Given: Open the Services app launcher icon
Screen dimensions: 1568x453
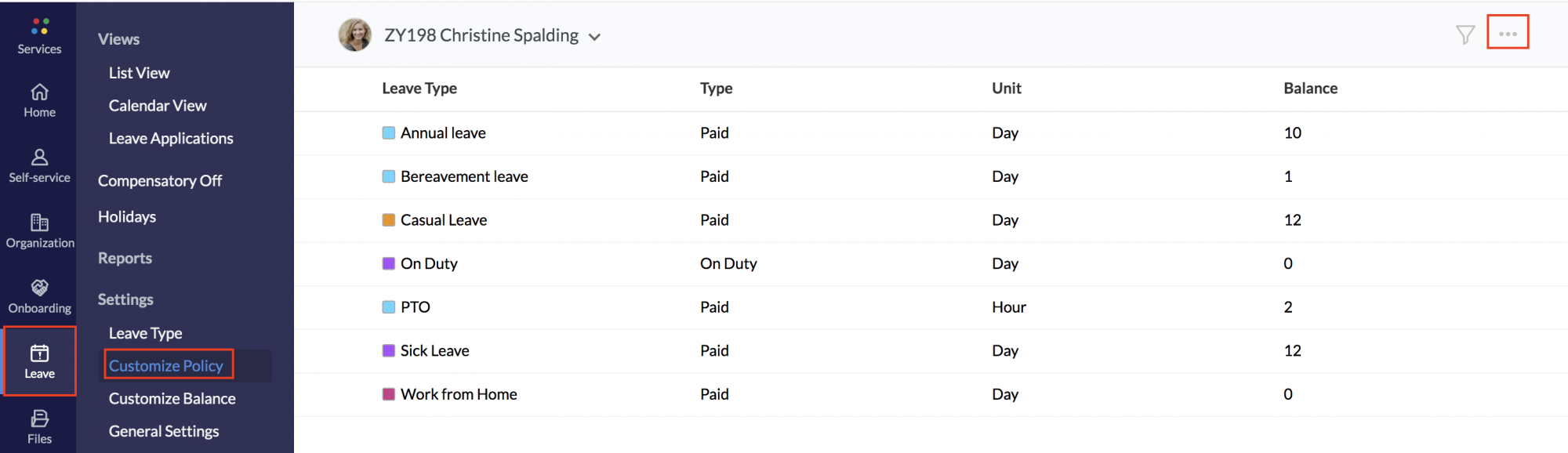Looking at the screenshot, I should click(40, 27).
